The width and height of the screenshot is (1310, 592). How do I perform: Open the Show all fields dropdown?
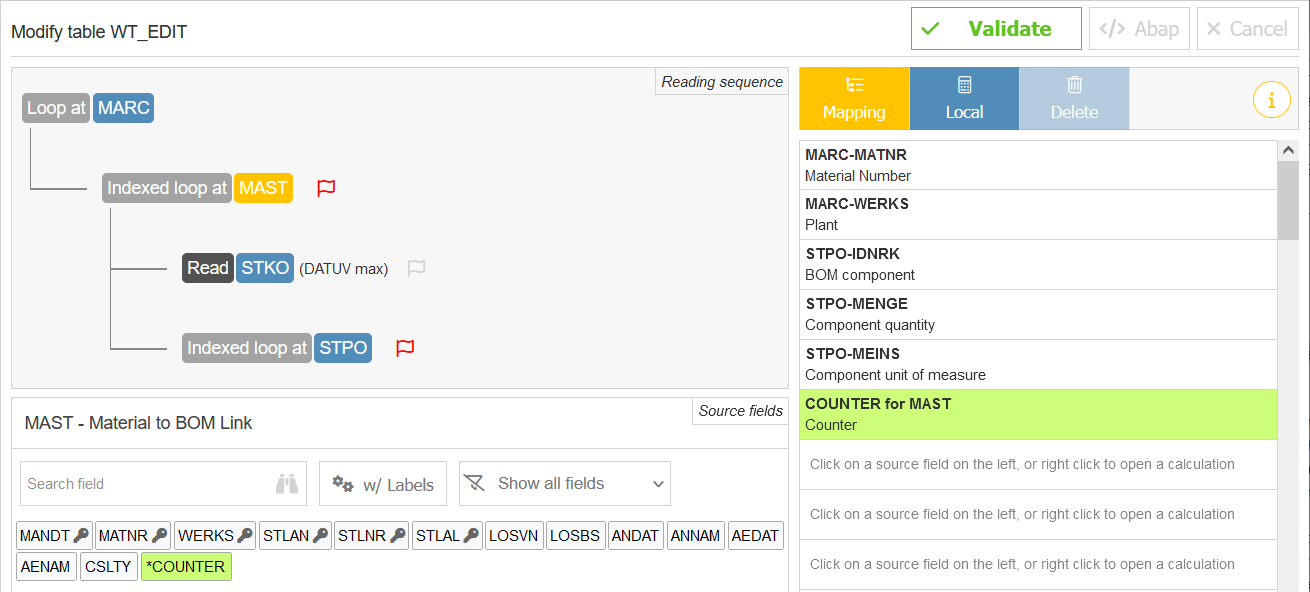(x=564, y=484)
